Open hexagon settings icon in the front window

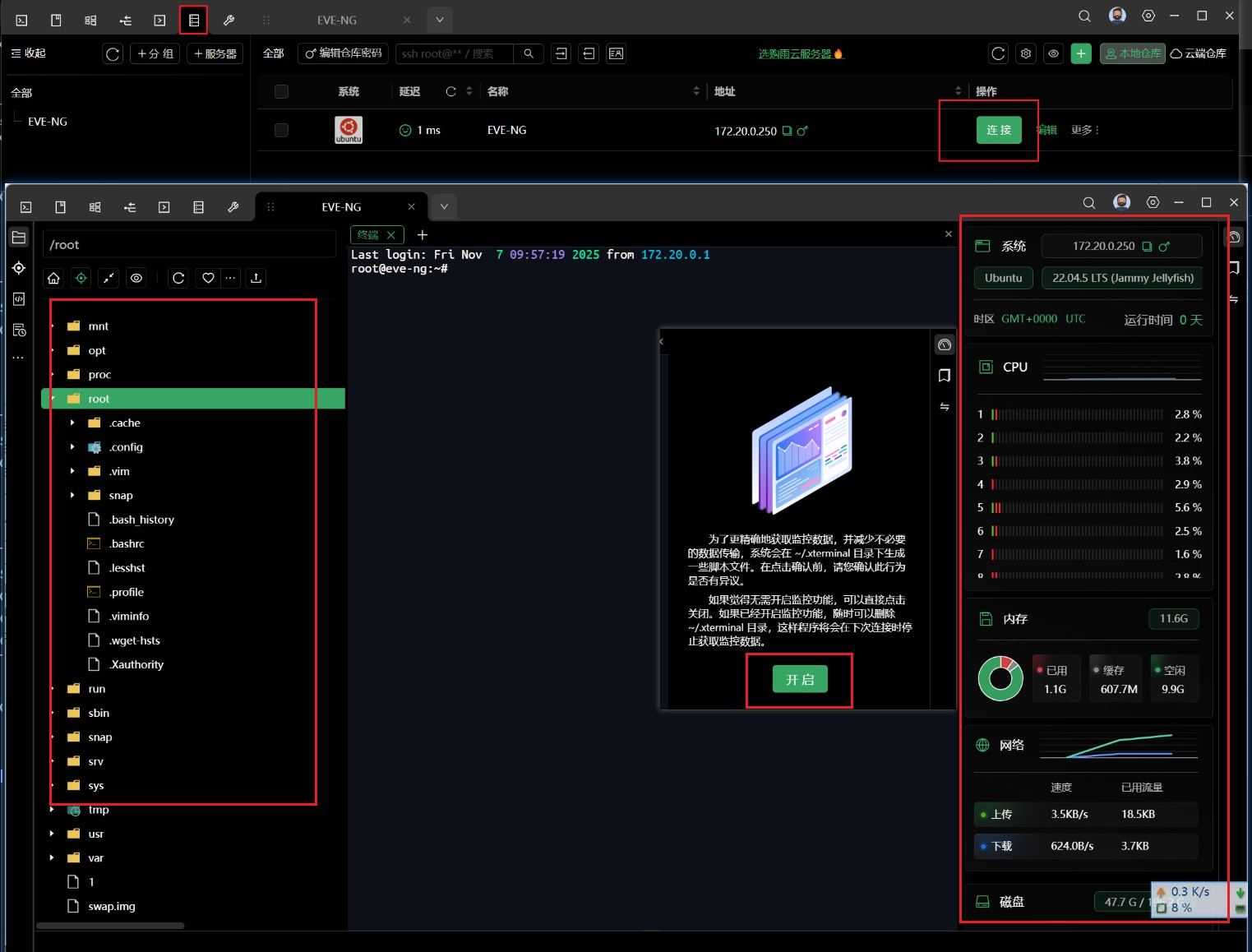(x=1153, y=202)
